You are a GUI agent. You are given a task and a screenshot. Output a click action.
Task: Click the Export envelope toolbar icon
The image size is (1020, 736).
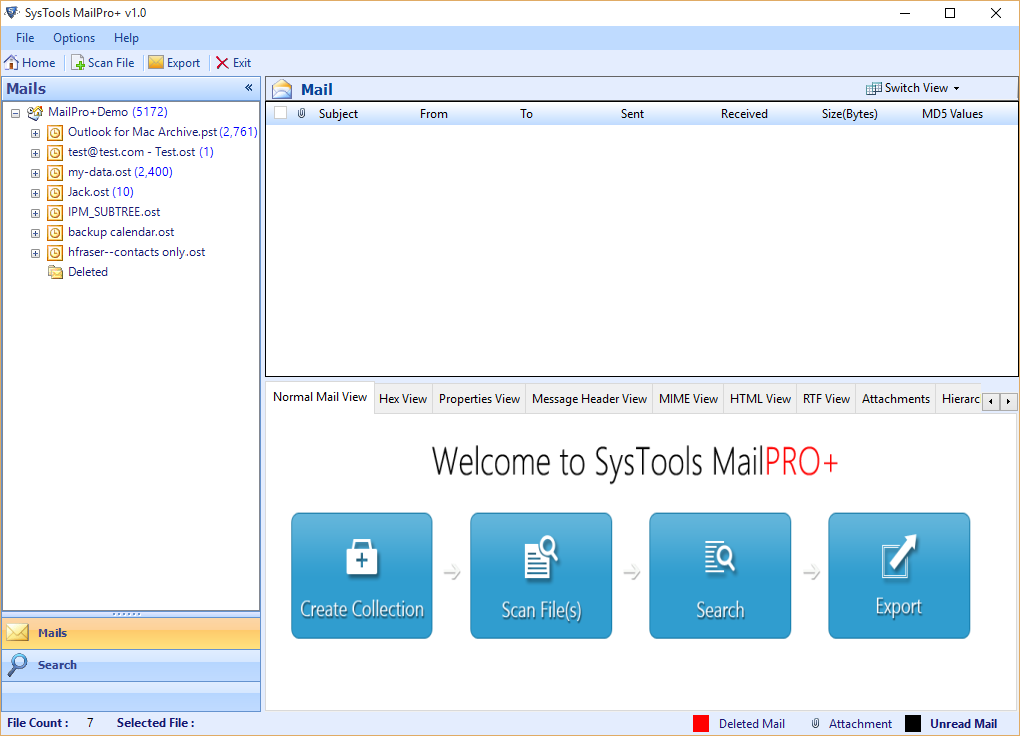(155, 62)
